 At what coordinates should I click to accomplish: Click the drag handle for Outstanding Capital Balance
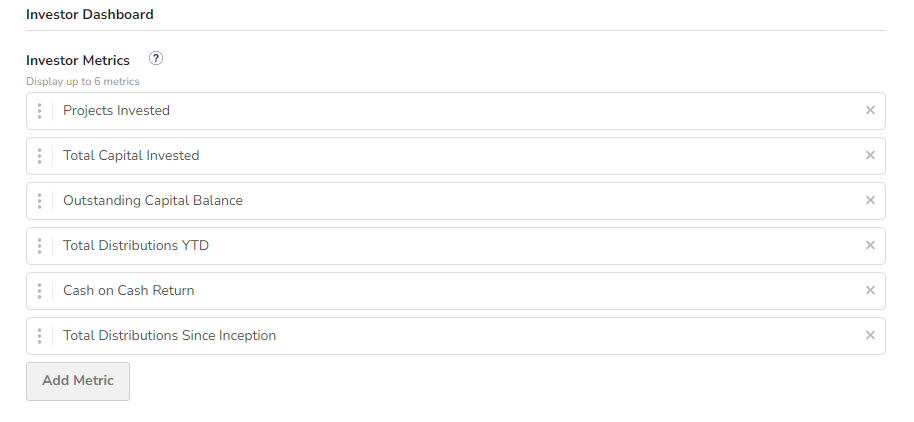point(39,201)
